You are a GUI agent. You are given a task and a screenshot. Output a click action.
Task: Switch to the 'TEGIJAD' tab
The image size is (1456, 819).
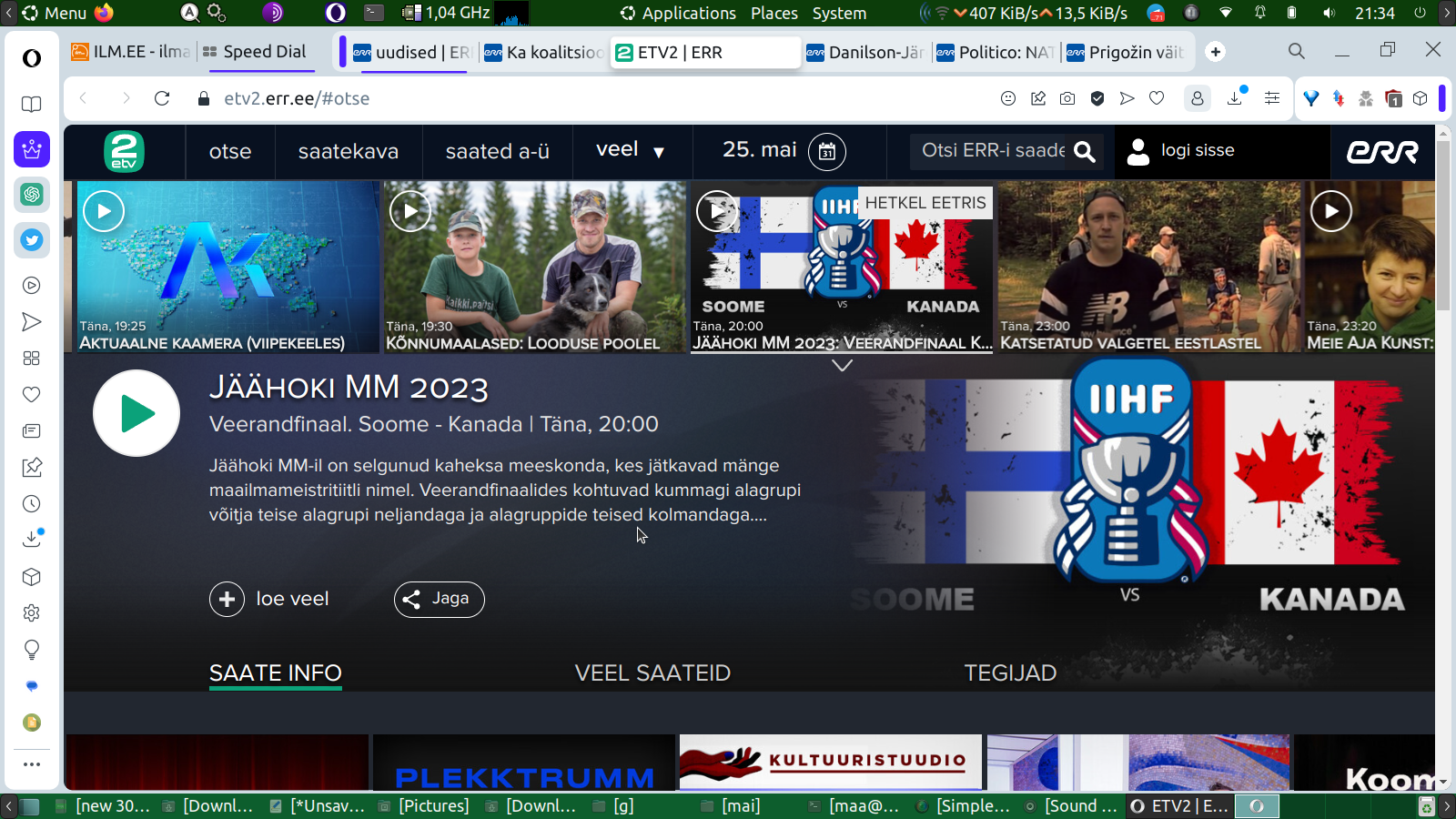pyautogui.click(x=1010, y=673)
